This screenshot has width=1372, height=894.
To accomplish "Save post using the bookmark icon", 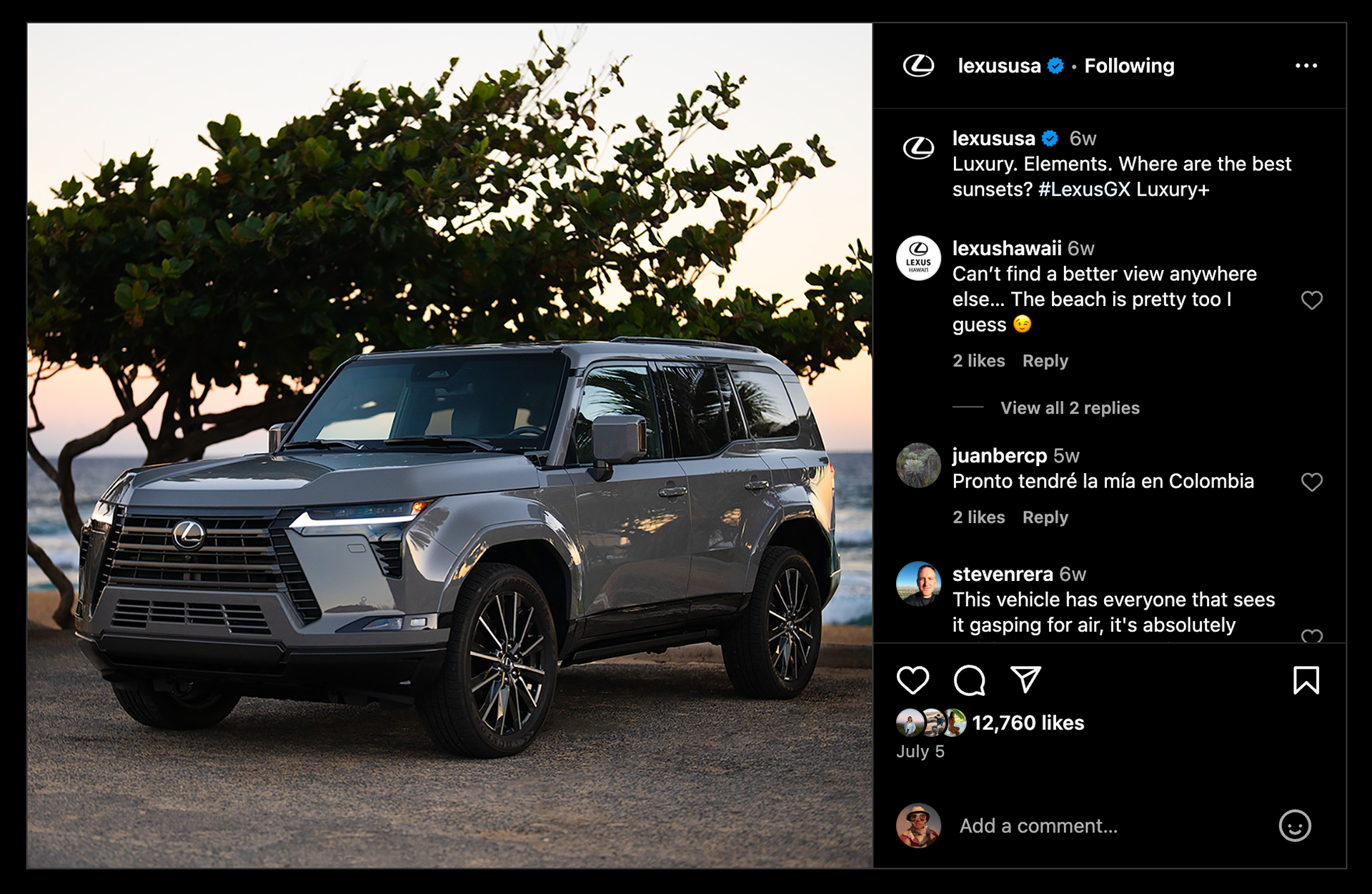I will 1306,680.
